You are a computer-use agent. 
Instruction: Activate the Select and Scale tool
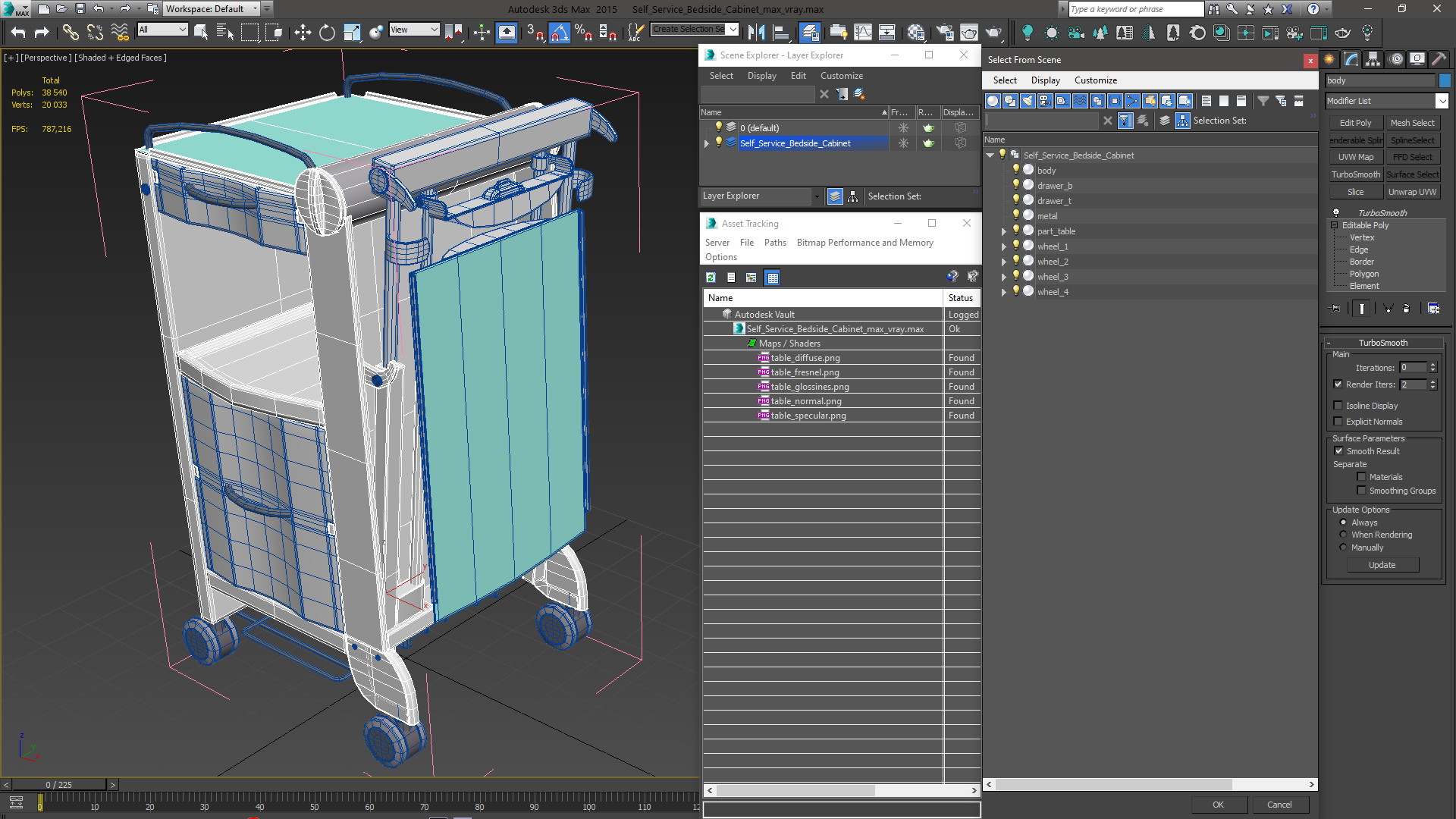click(x=352, y=32)
